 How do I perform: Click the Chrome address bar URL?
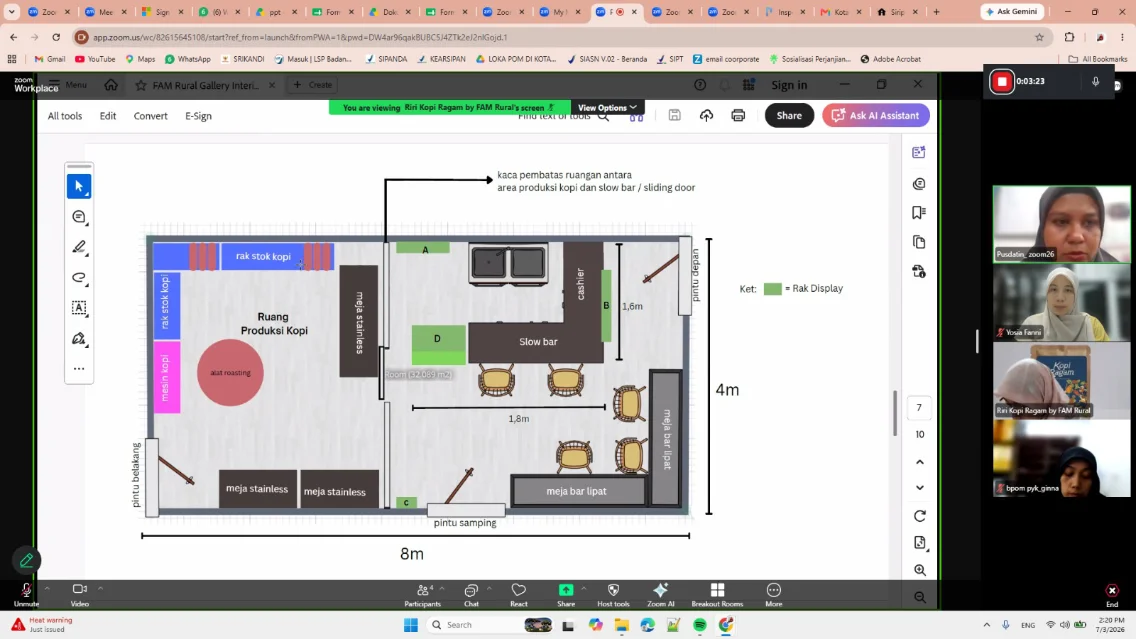(x=300, y=37)
